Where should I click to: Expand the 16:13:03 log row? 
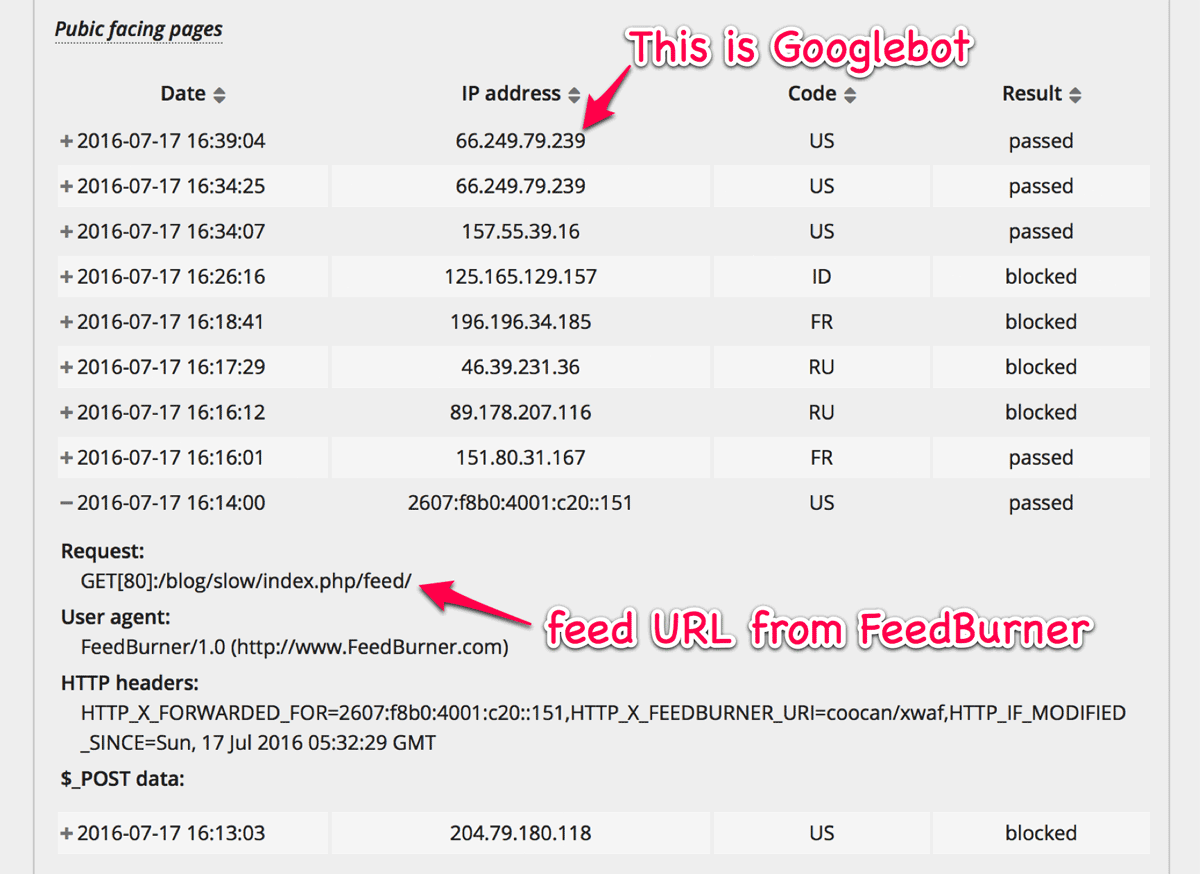(x=67, y=833)
